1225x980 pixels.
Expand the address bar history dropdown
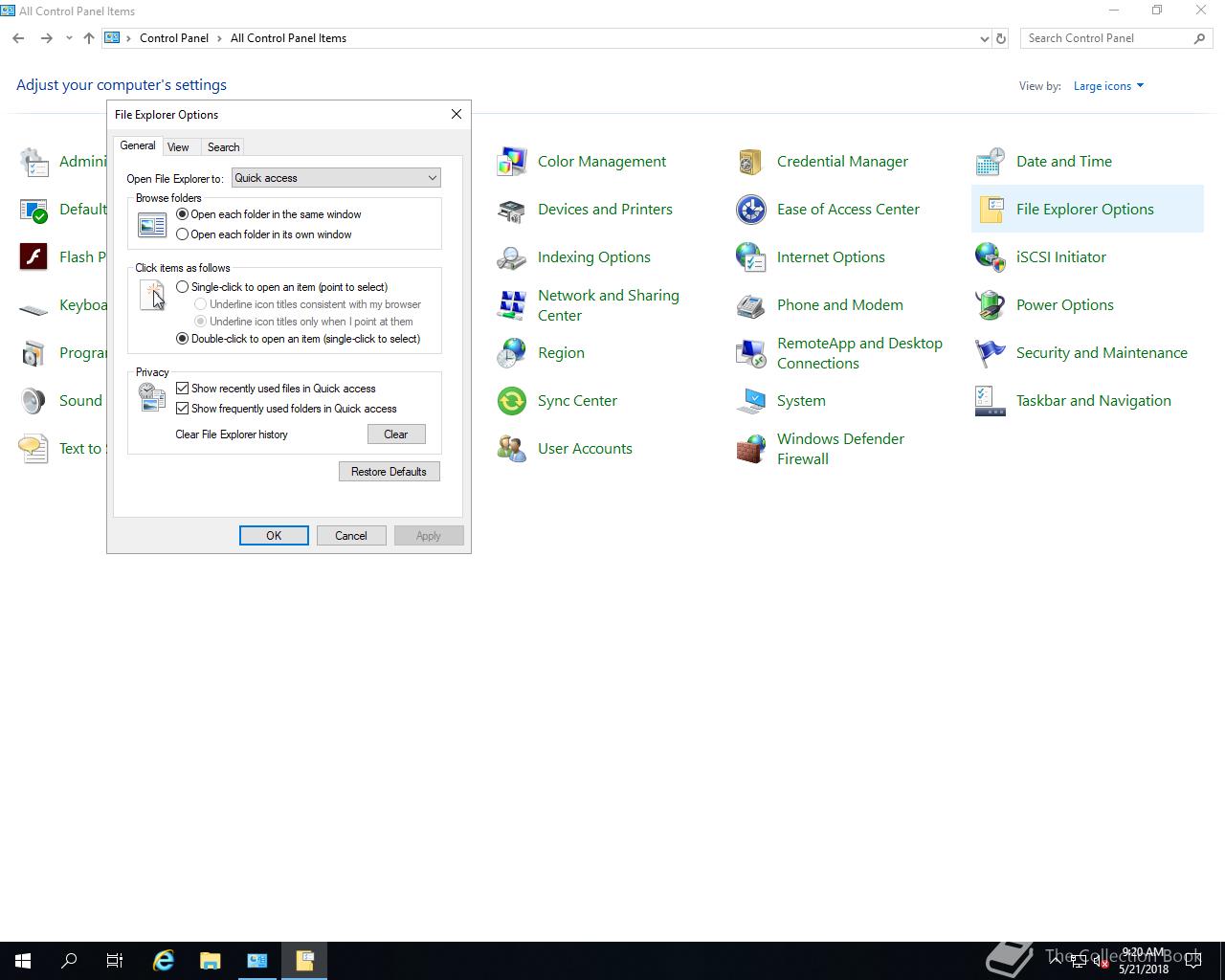pyautogui.click(x=985, y=38)
